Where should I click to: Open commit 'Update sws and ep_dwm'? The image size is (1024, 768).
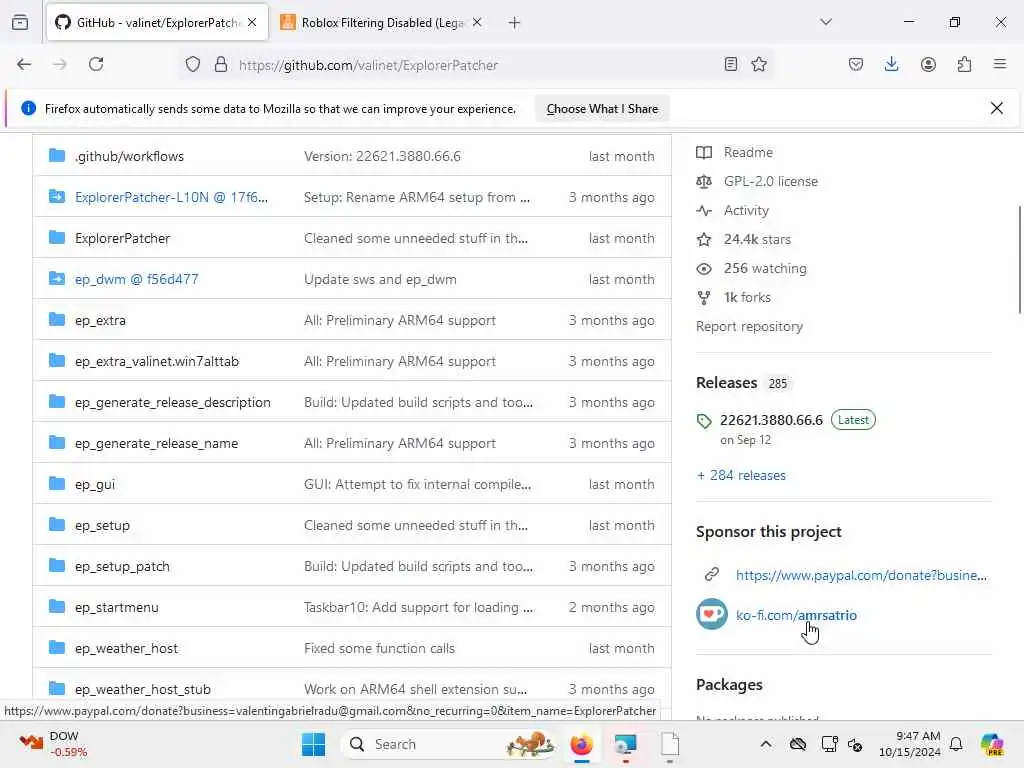(x=380, y=280)
